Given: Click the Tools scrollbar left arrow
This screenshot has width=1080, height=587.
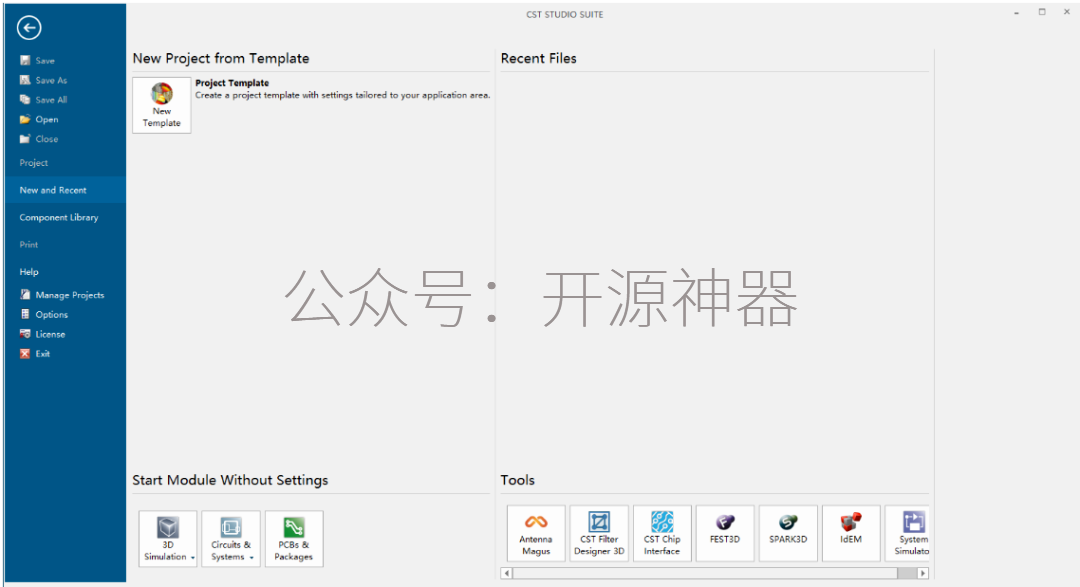Looking at the screenshot, I should click(x=507, y=573).
